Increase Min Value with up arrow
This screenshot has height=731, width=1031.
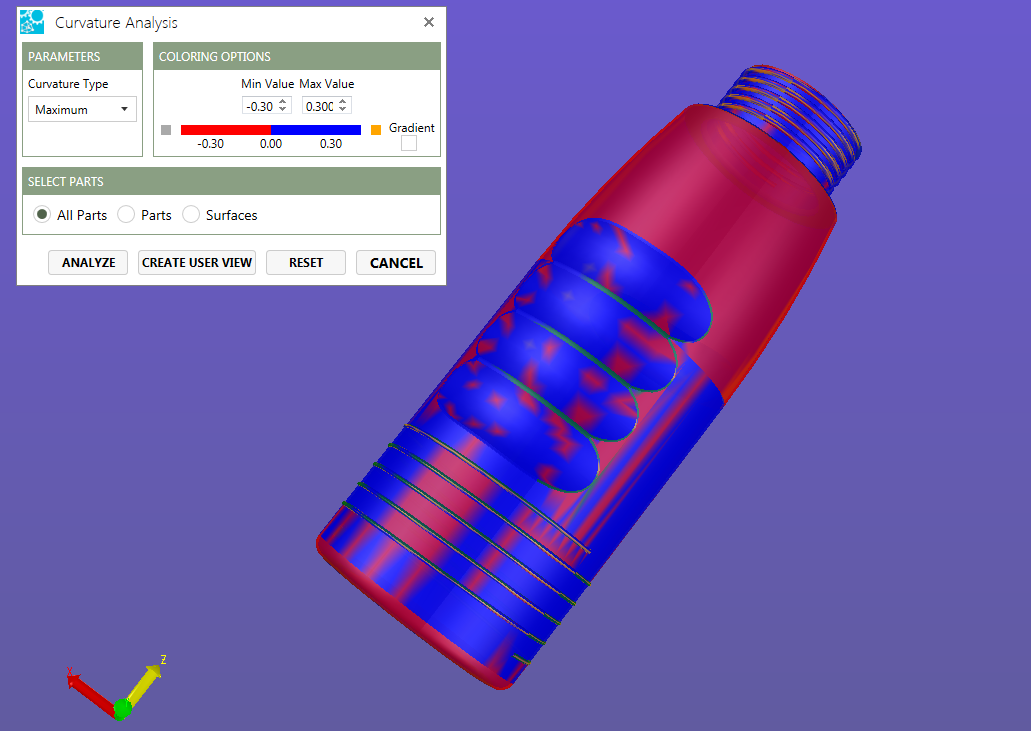[x=283, y=102]
